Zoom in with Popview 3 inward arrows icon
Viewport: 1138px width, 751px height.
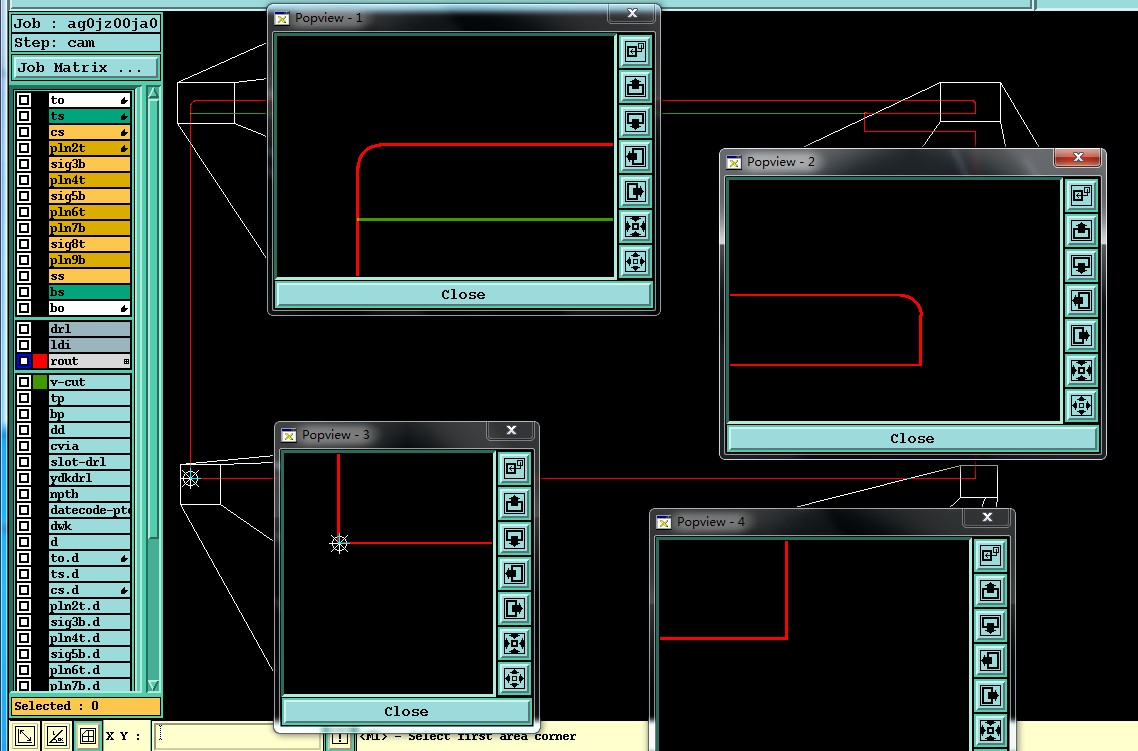point(515,644)
